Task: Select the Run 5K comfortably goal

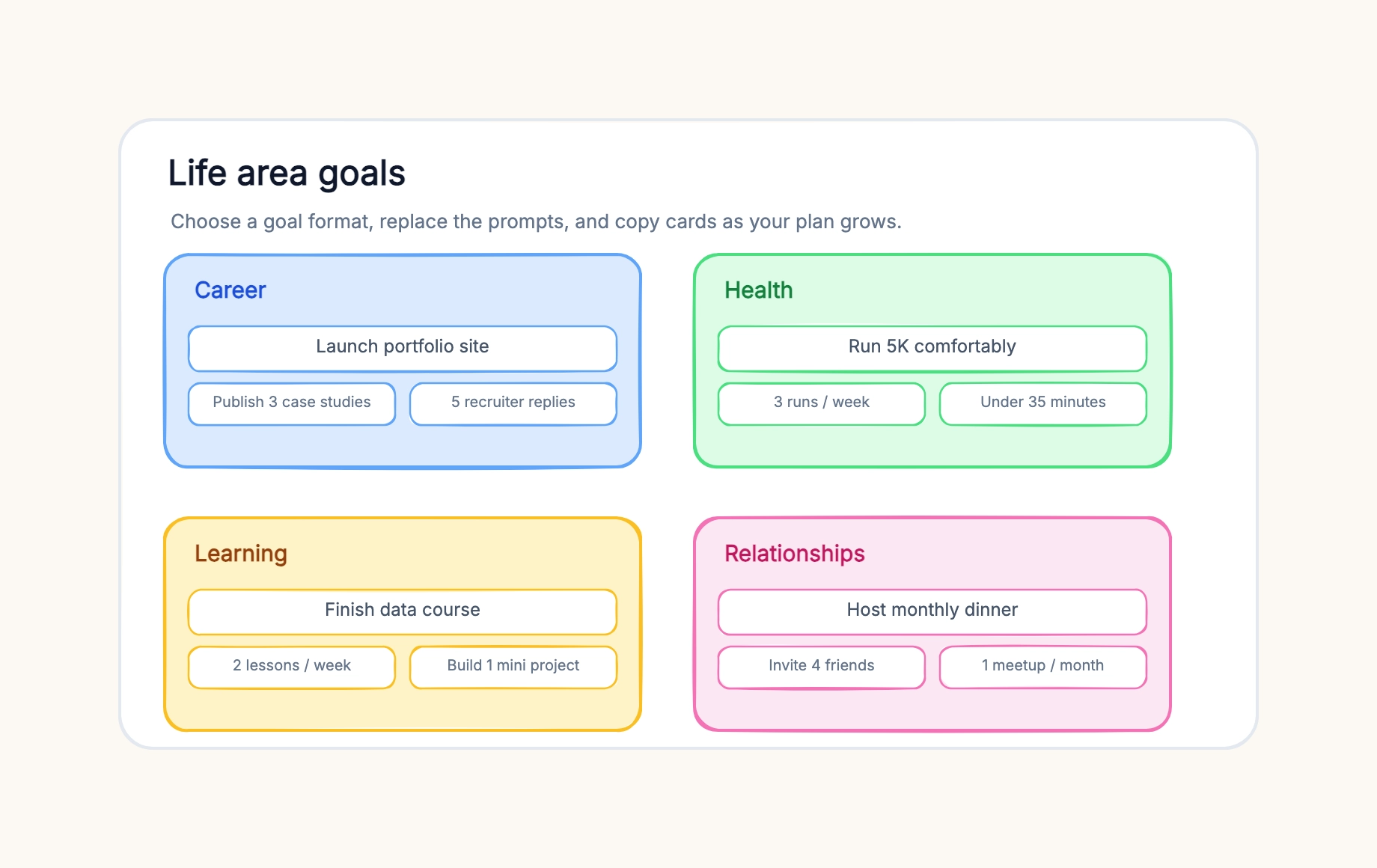Action: pyautogui.click(x=932, y=348)
